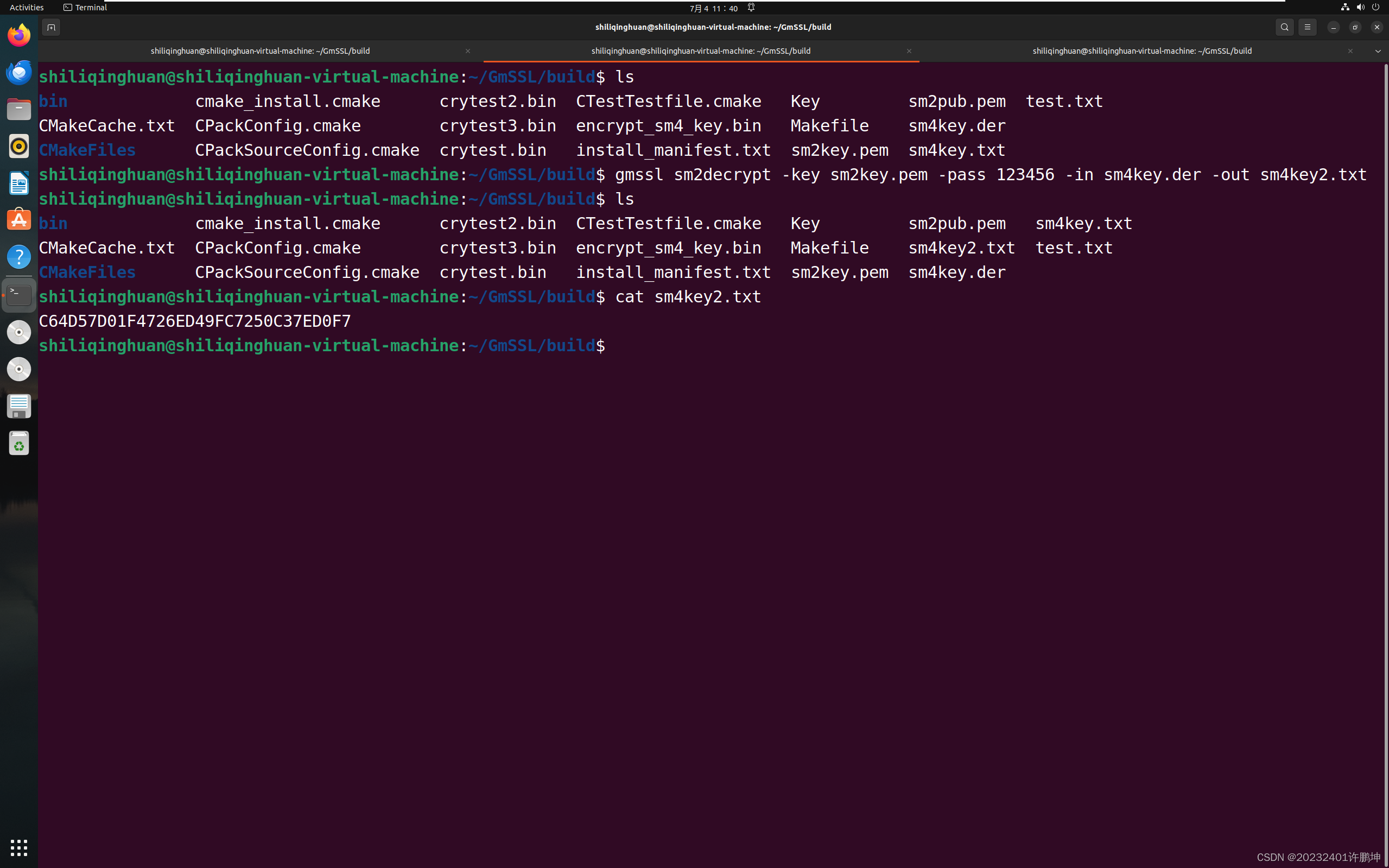Screen dimensions: 1389x868
Task: Click CMakeFiles directory in first listing
Action: (x=87, y=150)
